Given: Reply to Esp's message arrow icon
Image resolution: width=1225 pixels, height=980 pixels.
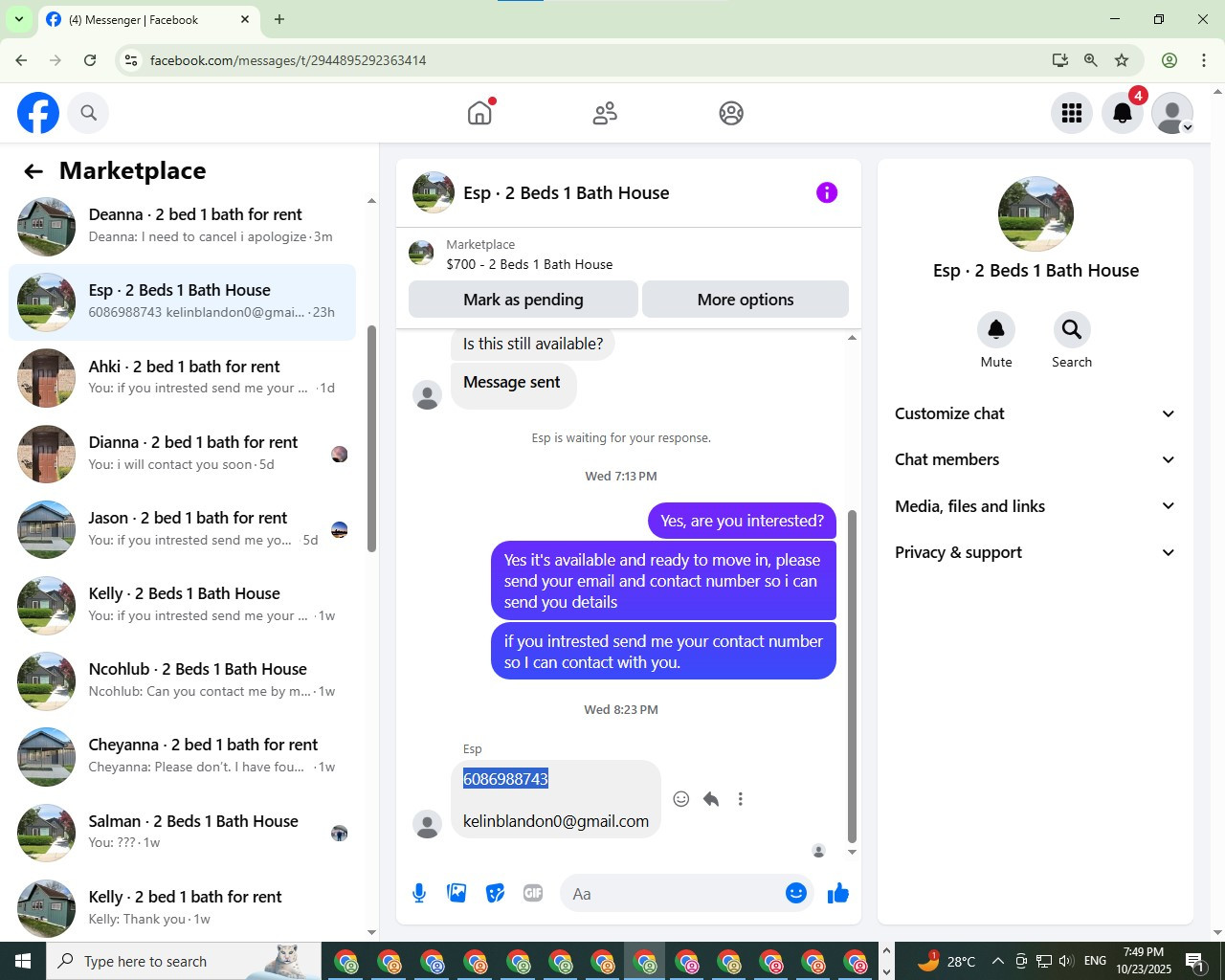Looking at the screenshot, I should tap(711, 799).
